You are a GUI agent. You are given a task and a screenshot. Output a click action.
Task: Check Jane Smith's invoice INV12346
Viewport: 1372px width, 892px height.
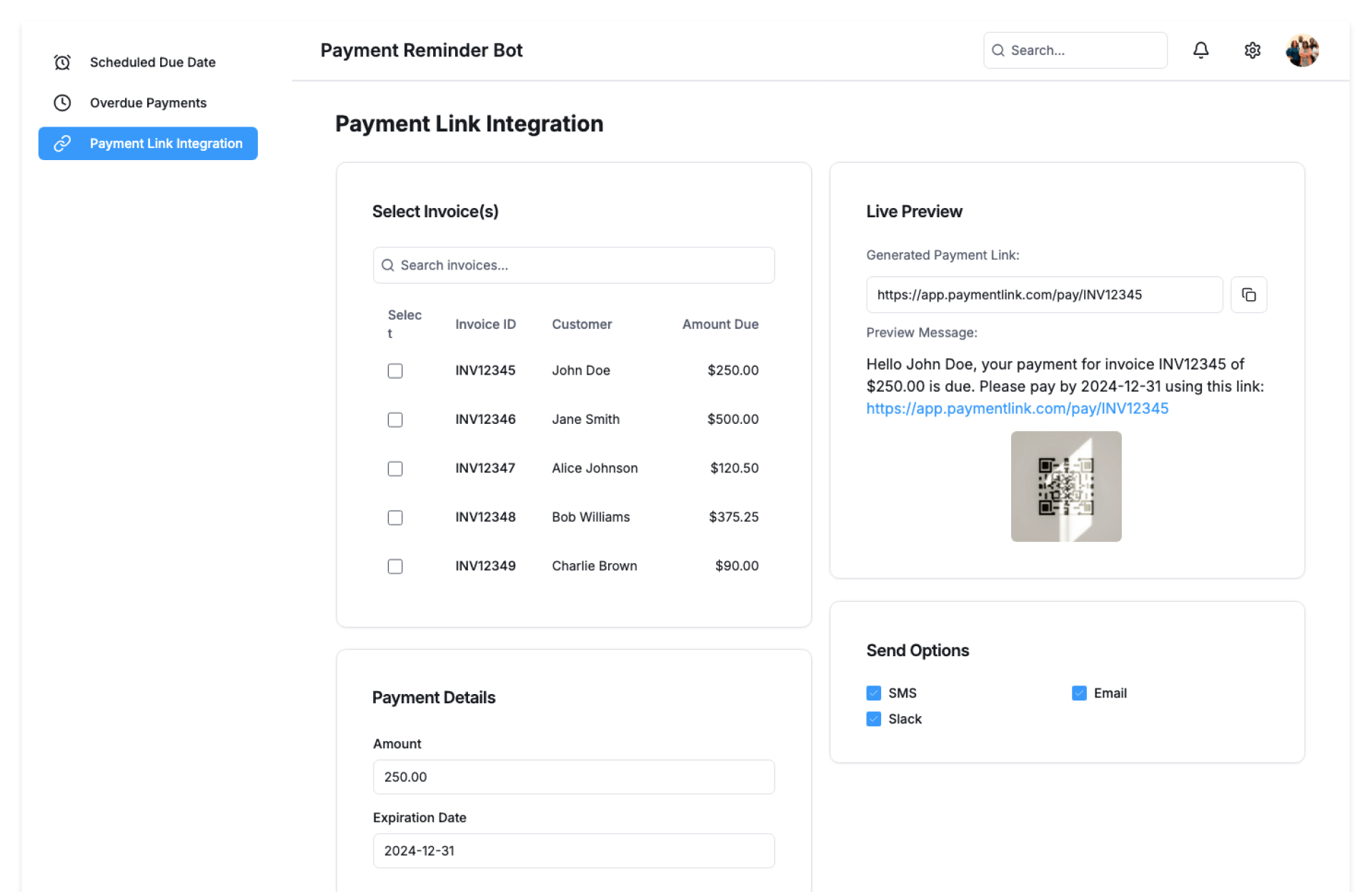coord(395,420)
